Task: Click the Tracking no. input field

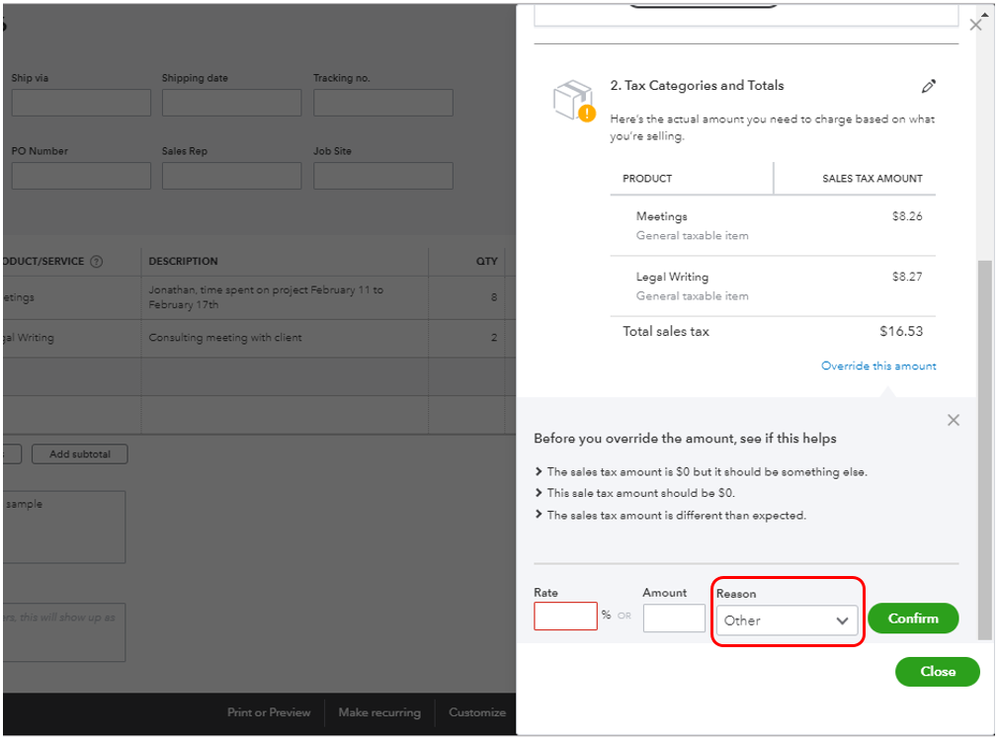Action: tap(383, 103)
